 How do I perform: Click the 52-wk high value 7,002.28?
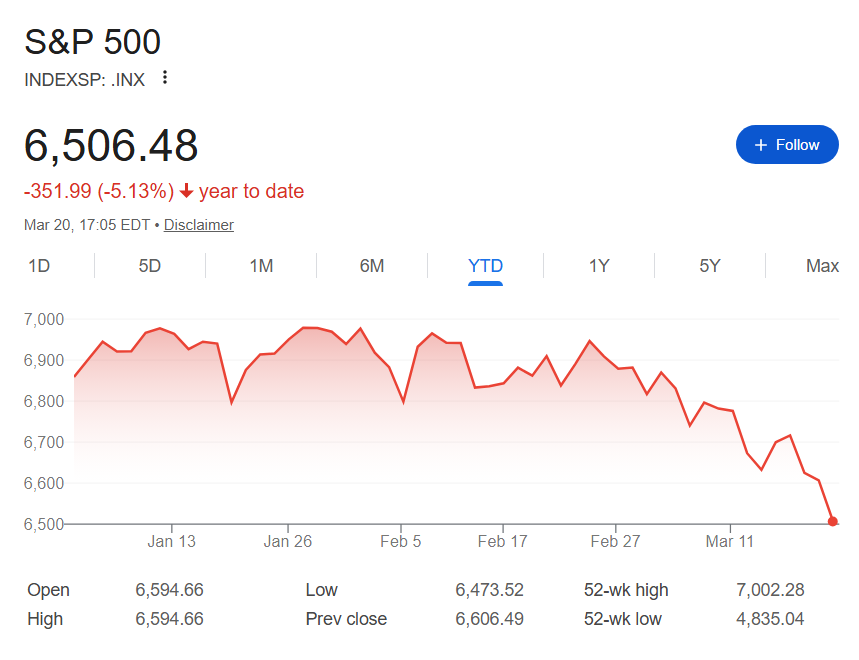point(768,590)
